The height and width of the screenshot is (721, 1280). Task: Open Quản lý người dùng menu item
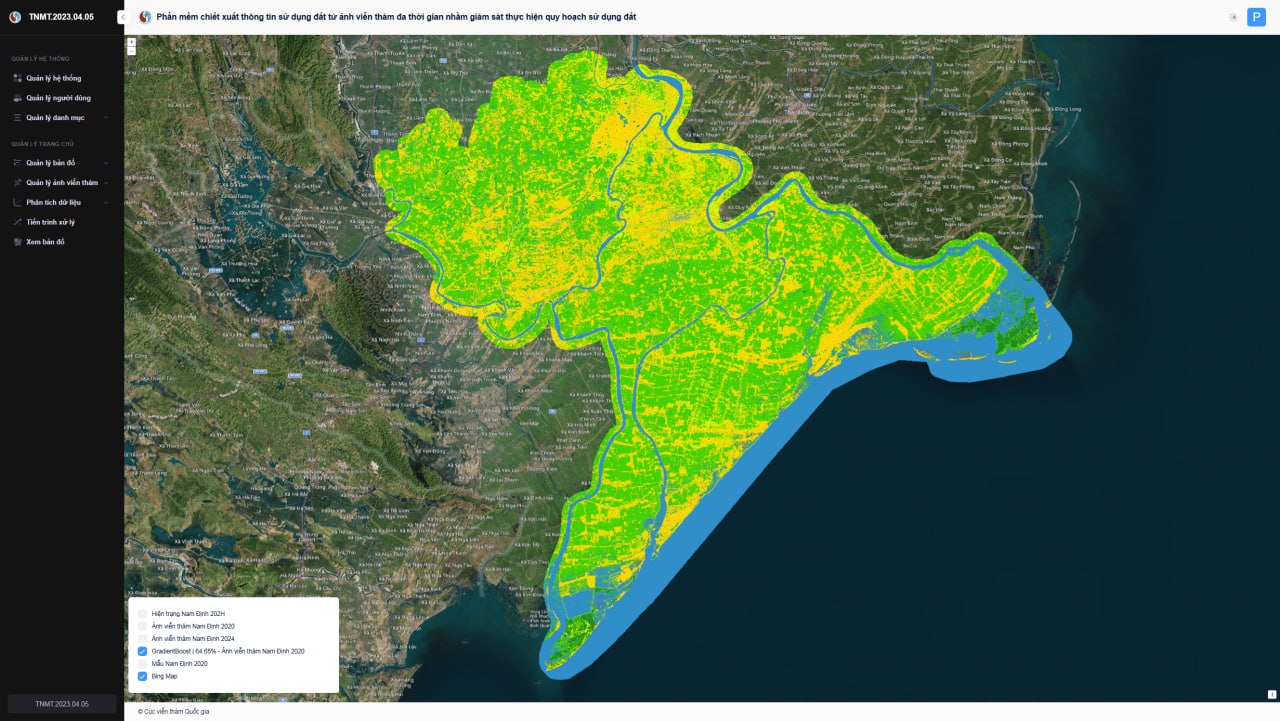point(58,98)
